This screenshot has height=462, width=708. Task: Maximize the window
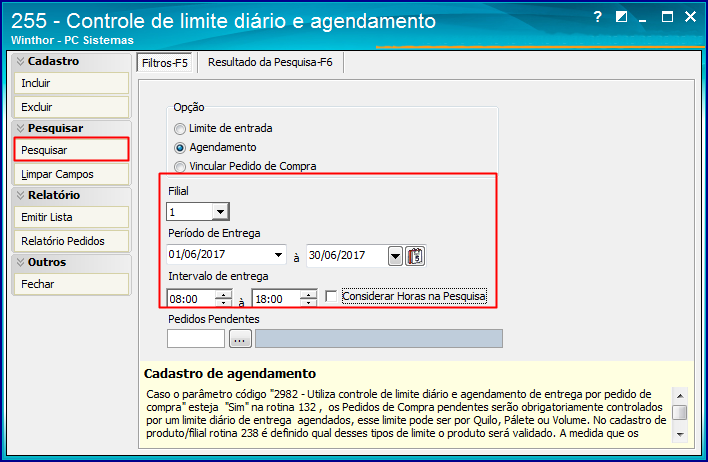coord(667,17)
